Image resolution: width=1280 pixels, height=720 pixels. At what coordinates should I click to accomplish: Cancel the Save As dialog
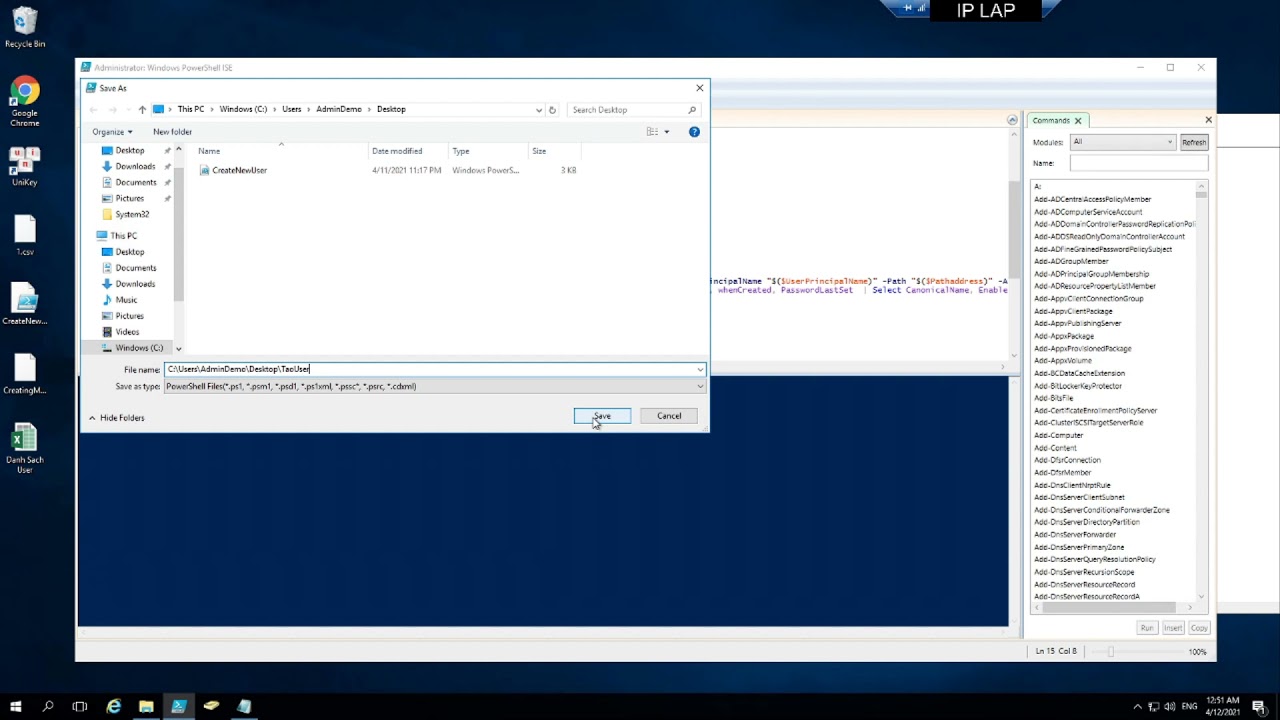pyautogui.click(x=669, y=416)
